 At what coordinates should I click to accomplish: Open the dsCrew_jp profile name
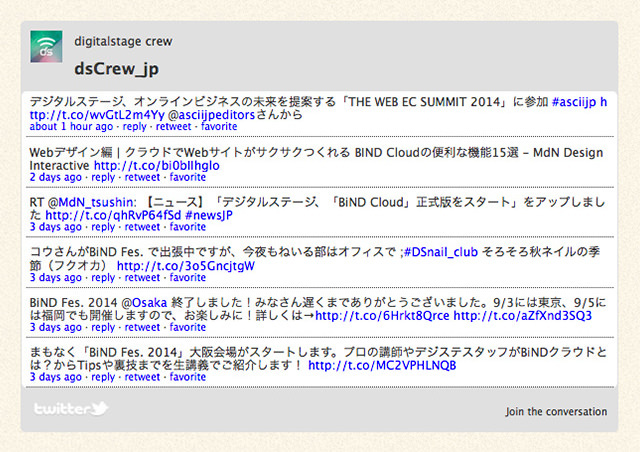click(x=116, y=69)
